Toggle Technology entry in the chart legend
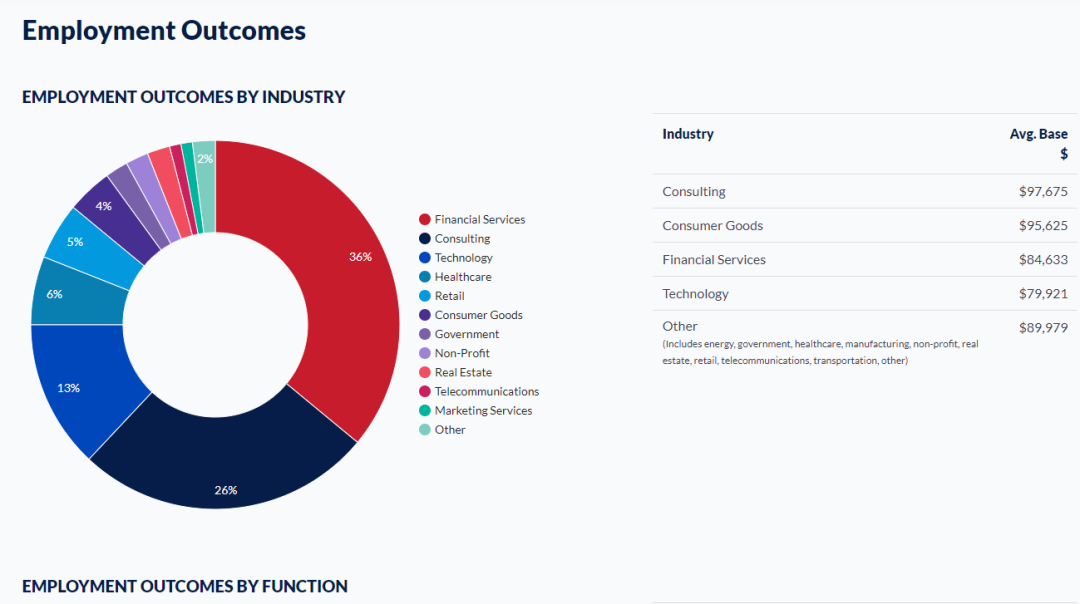The width and height of the screenshot is (1080, 604). (x=463, y=258)
